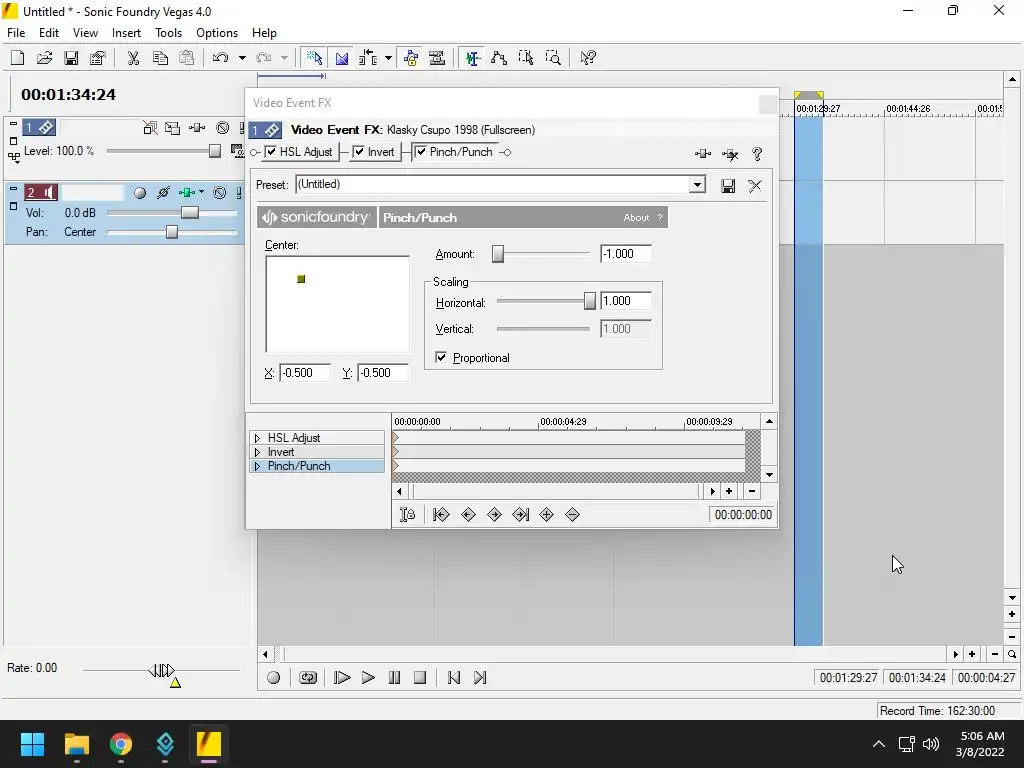Toggle video track 1 mute button

pyautogui.click(x=223, y=128)
